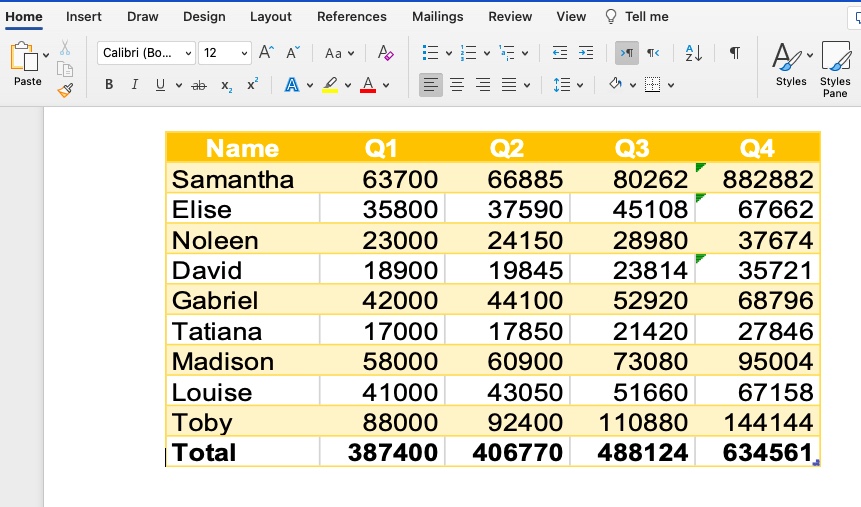Center align the text

(457, 85)
